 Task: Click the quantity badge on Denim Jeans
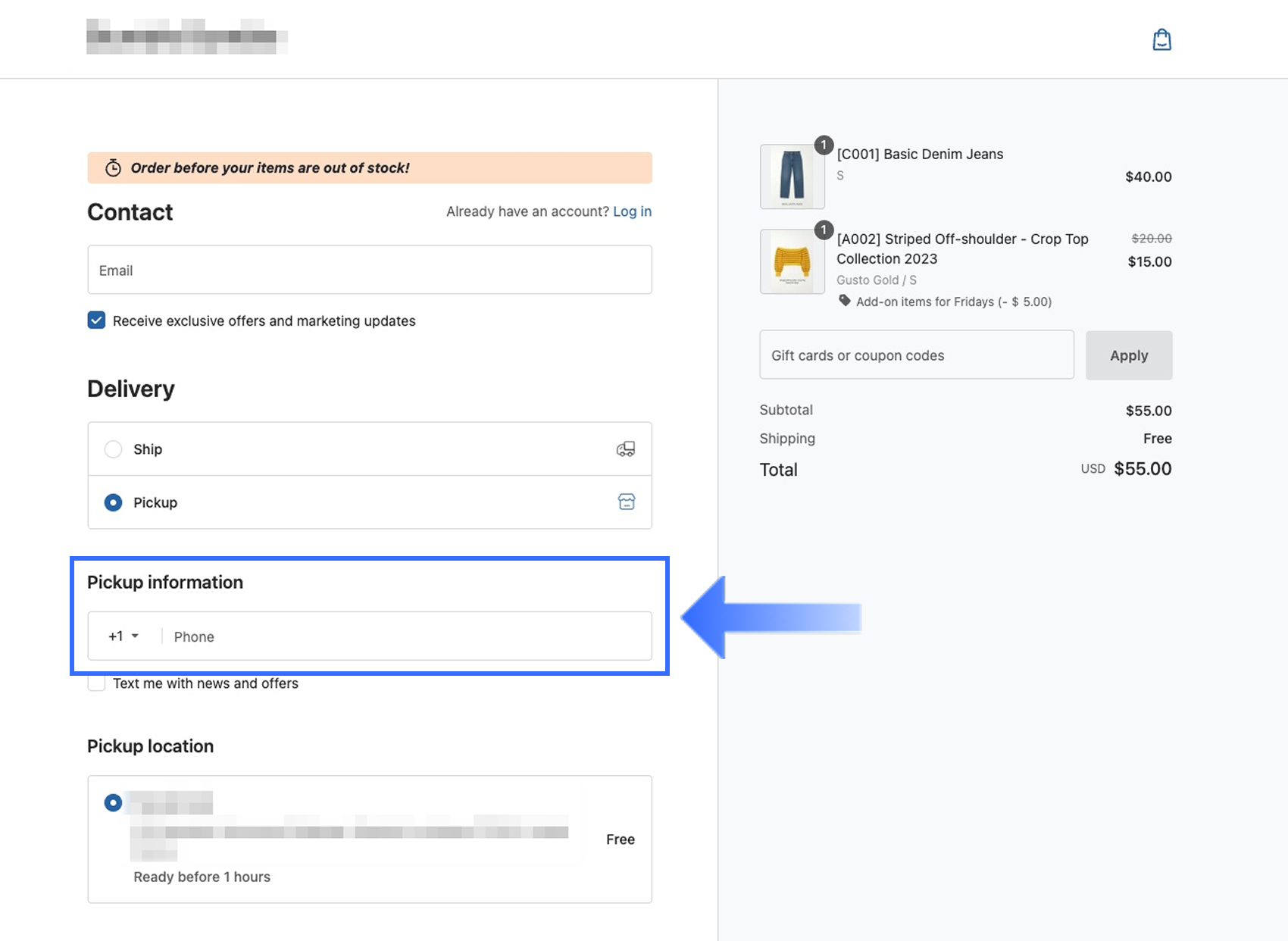(824, 145)
